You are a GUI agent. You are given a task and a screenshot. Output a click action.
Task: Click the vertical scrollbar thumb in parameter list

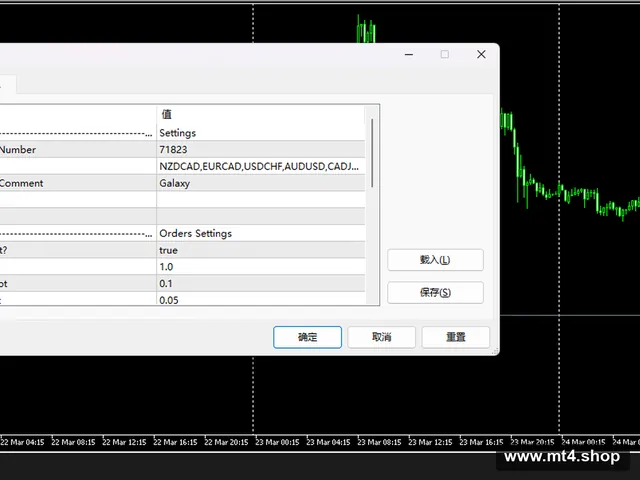pos(372,153)
